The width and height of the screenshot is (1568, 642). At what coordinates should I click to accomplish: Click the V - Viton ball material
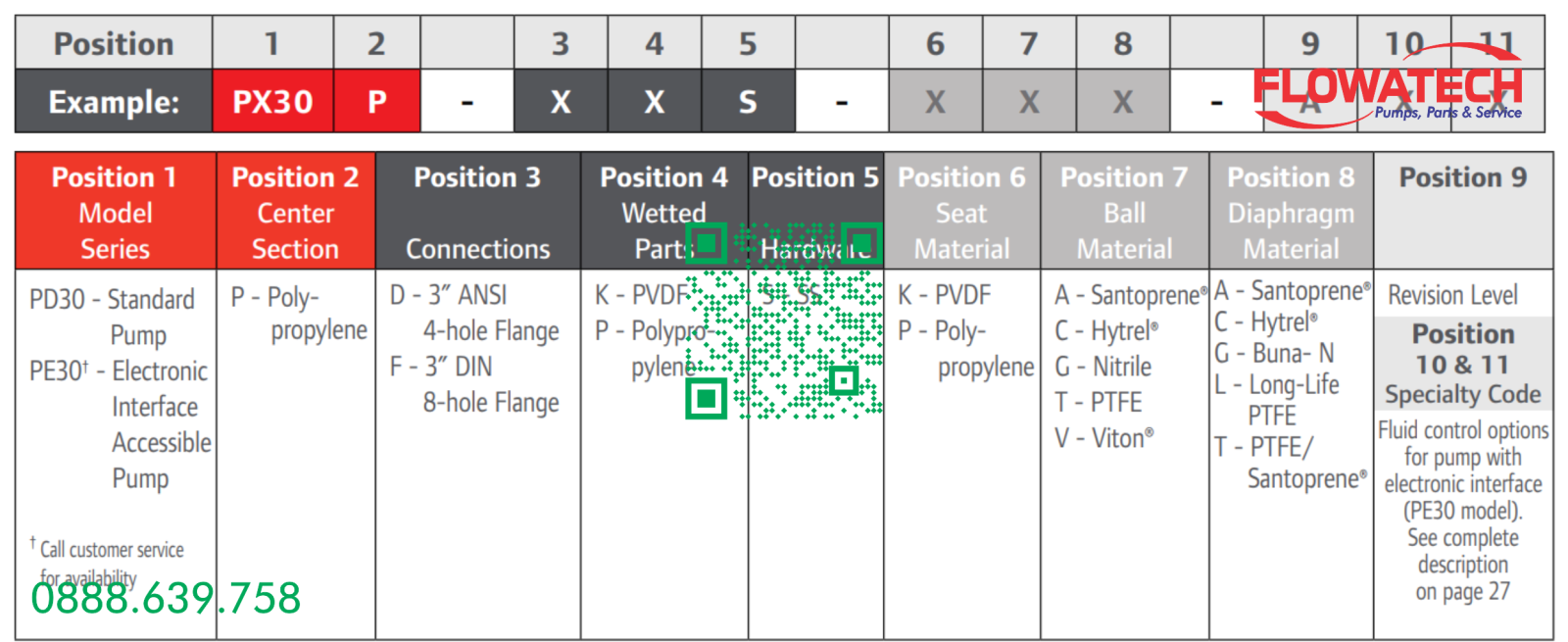1104,438
